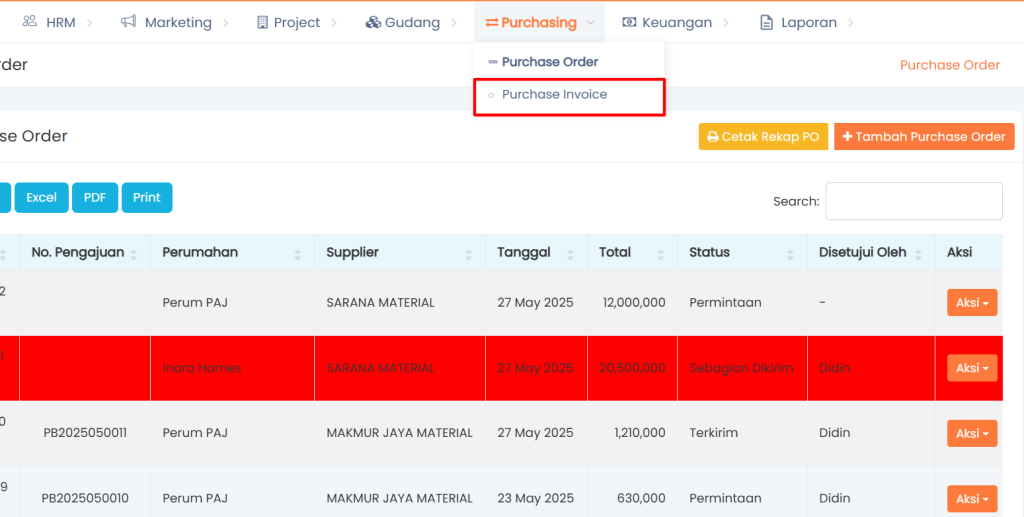The image size is (1024, 517).
Task: Sort by the Tanggal column header
Action: click(524, 253)
